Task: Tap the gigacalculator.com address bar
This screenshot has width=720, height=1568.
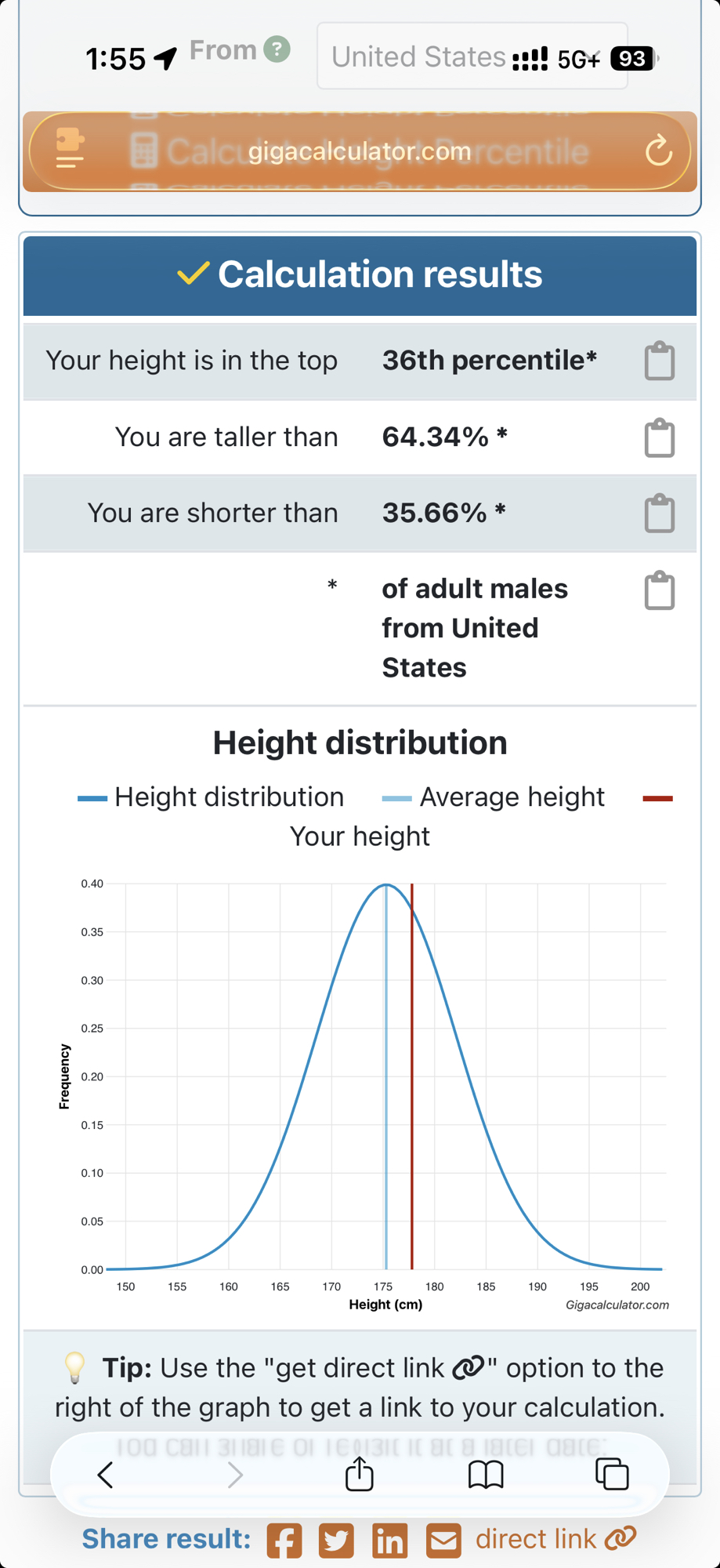Action: pyautogui.click(x=360, y=151)
